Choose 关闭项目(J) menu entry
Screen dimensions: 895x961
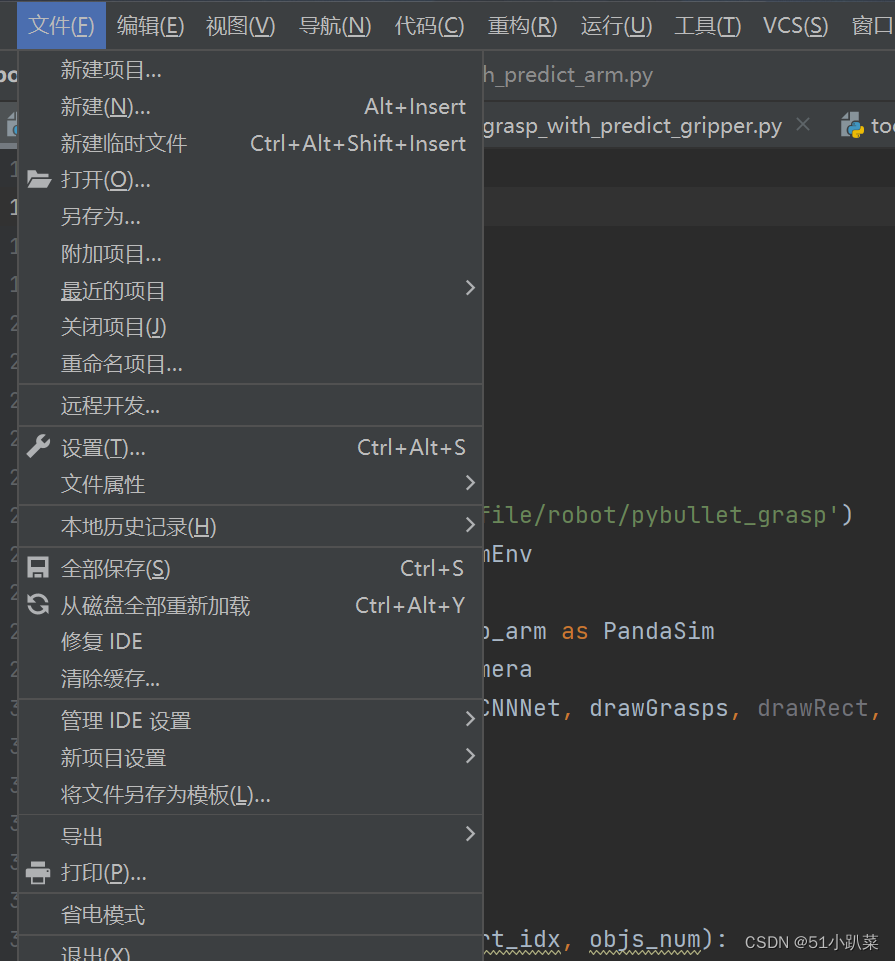coord(250,327)
